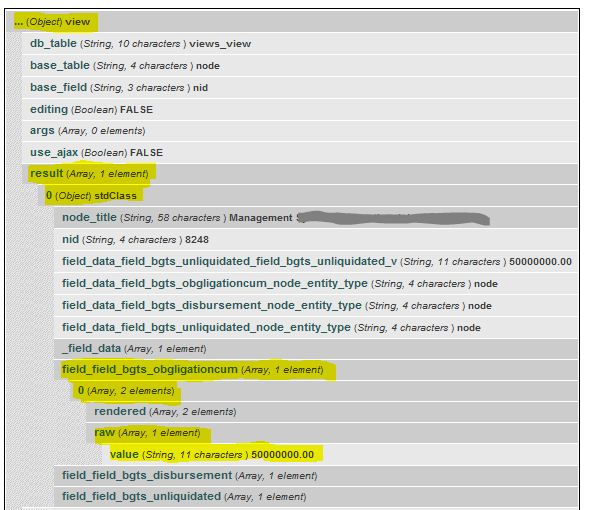Select the 'editing (Boolean) FALSE' row

point(300,110)
